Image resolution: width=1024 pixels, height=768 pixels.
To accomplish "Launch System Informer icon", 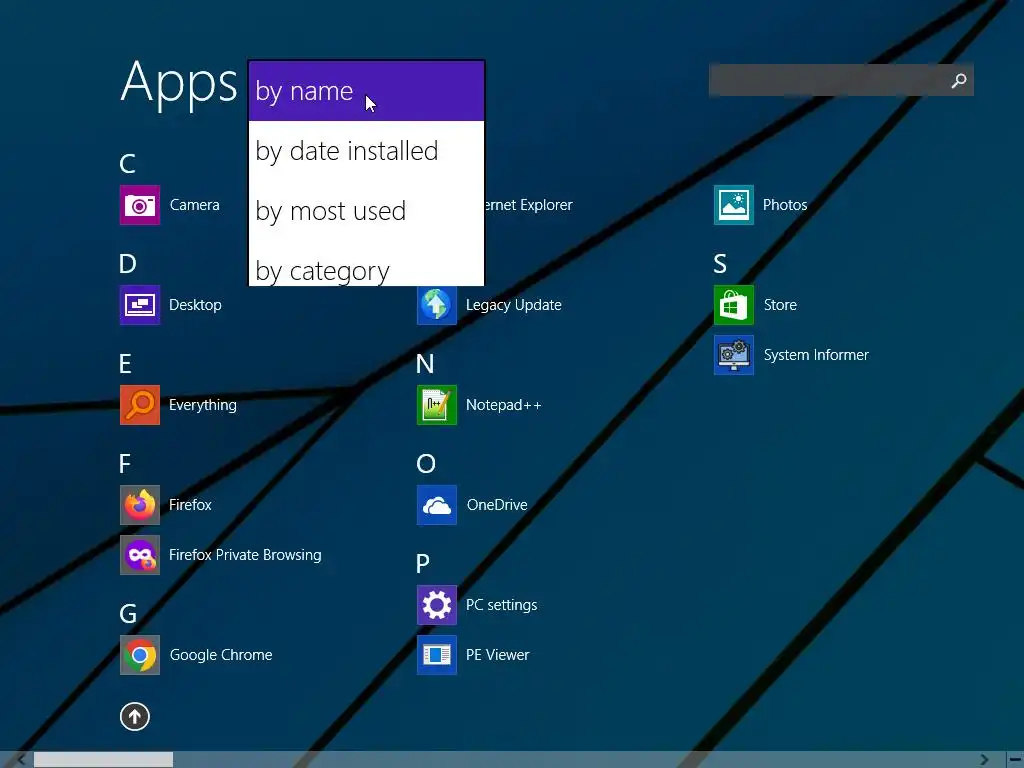I will point(733,355).
